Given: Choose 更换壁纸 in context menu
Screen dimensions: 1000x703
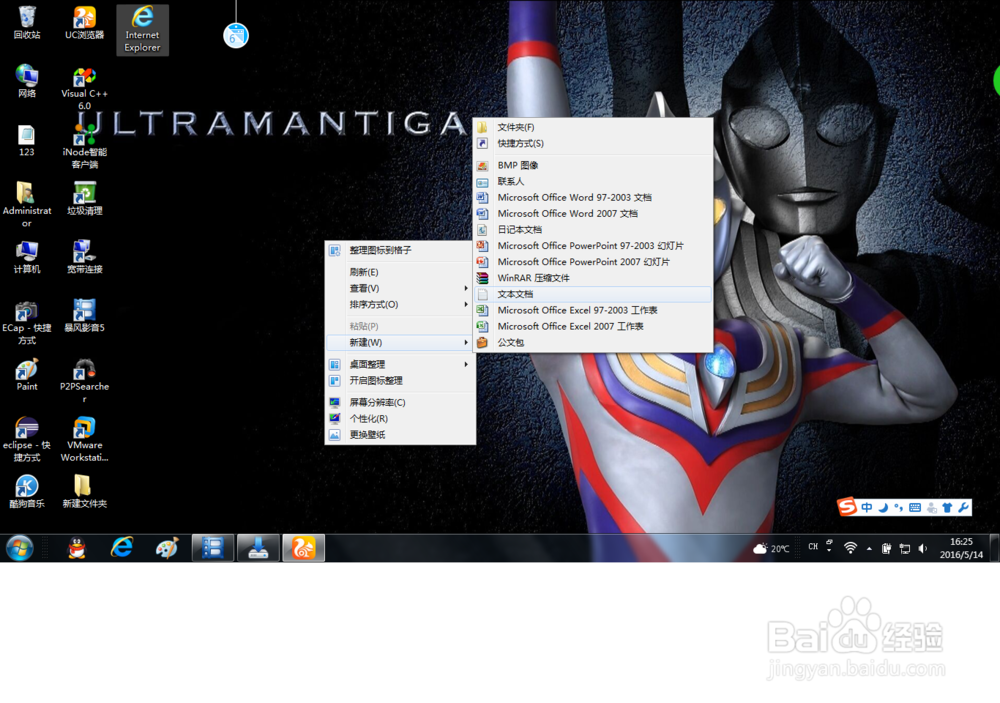Looking at the screenshot, I should point(401,434).
